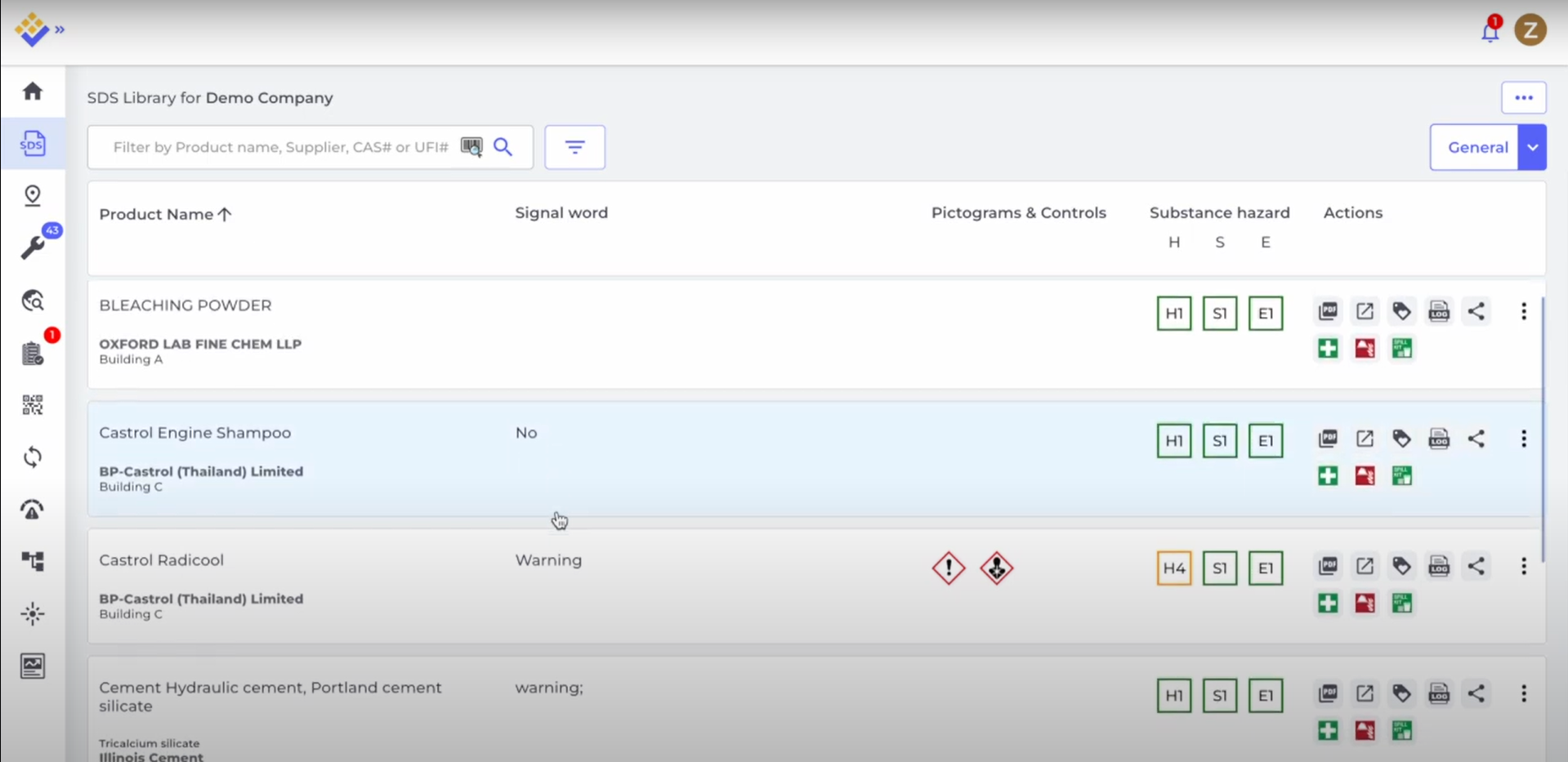Go to the Home page in sidebar

click(x=33, y=91)
